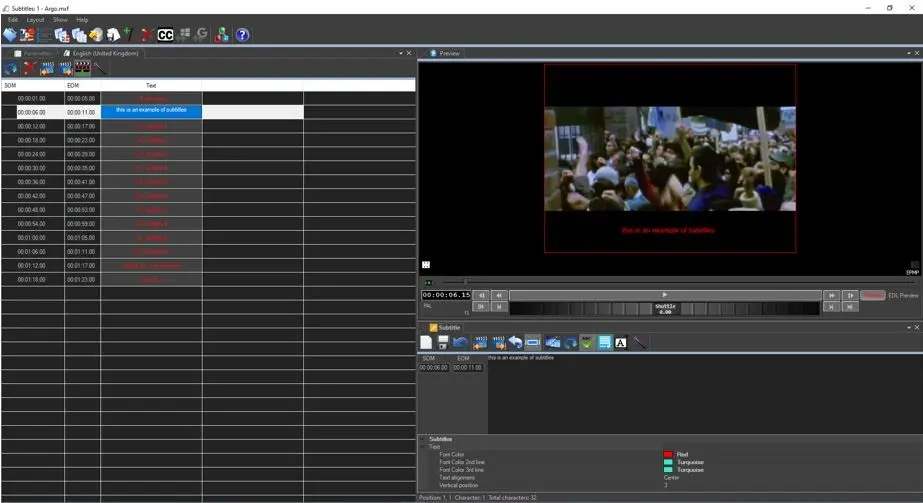Viewport: 923px width, 503px height.
Task: Open the dropdown arrow of the Preview panel
Action: point(906,53)
